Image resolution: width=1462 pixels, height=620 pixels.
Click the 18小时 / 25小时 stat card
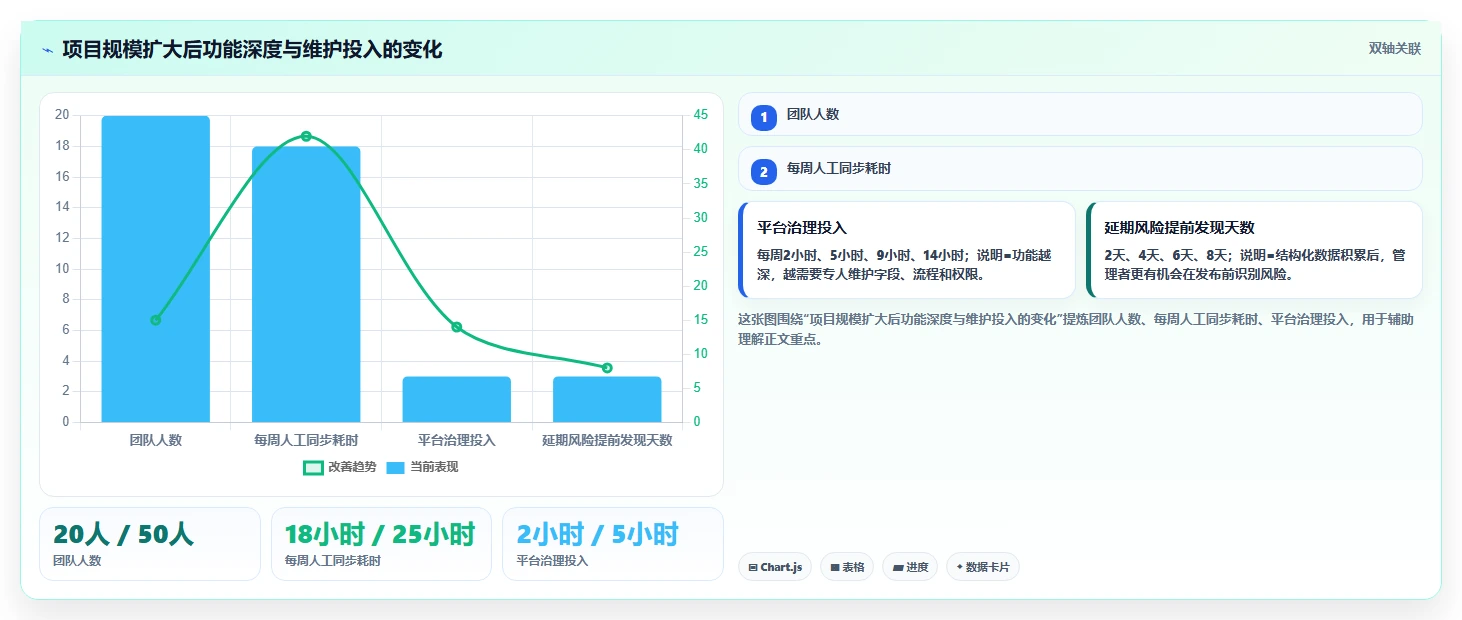click(x=381, y=544)
